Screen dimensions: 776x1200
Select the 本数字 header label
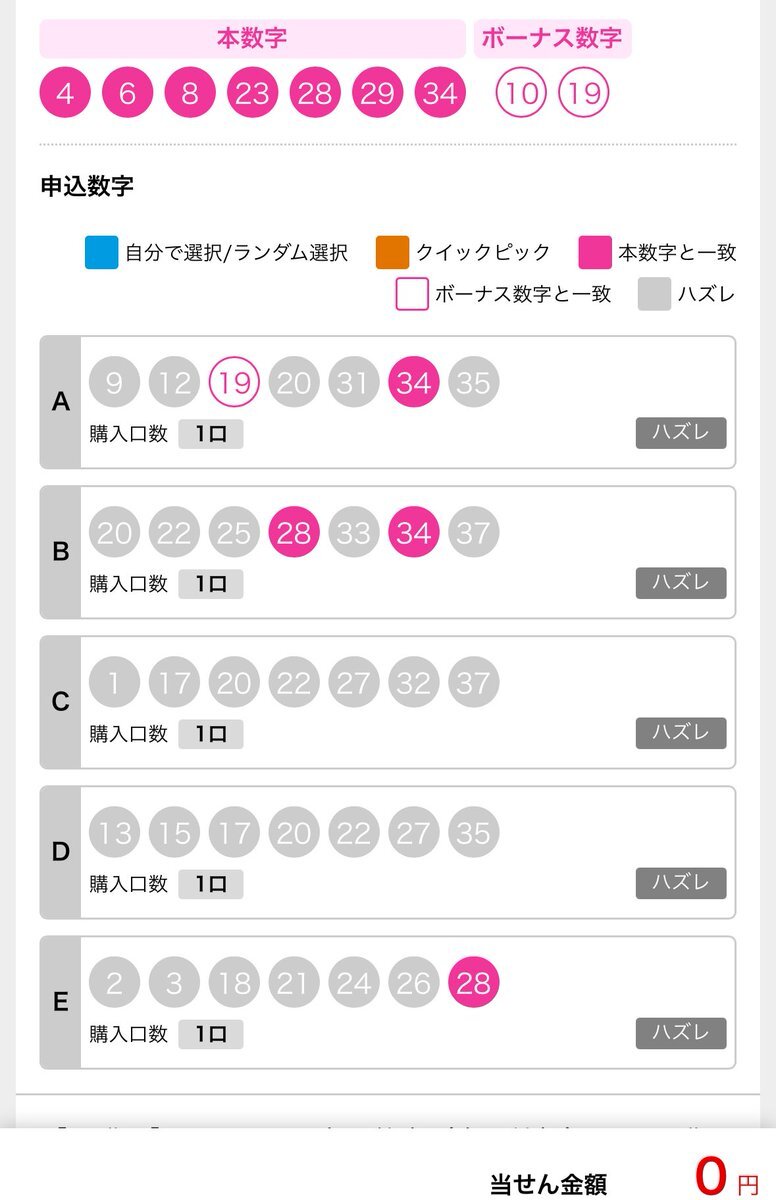click(x=252, y=39)
